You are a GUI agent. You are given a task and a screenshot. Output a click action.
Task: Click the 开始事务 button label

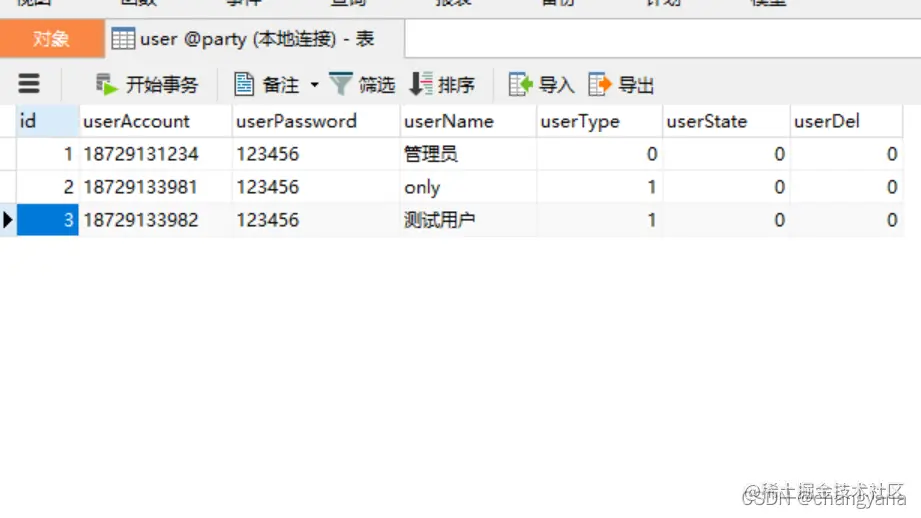point(162,85)
